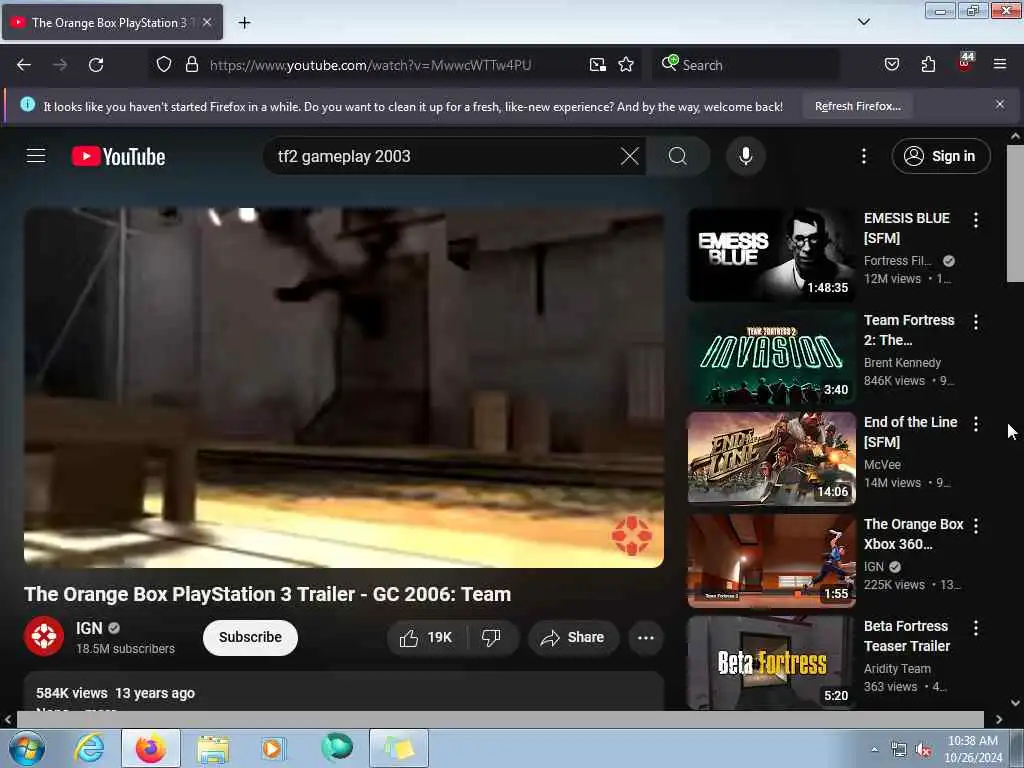Clear the YouTube search query
The image size is (1024, 768).
click(x=630, y=156)
